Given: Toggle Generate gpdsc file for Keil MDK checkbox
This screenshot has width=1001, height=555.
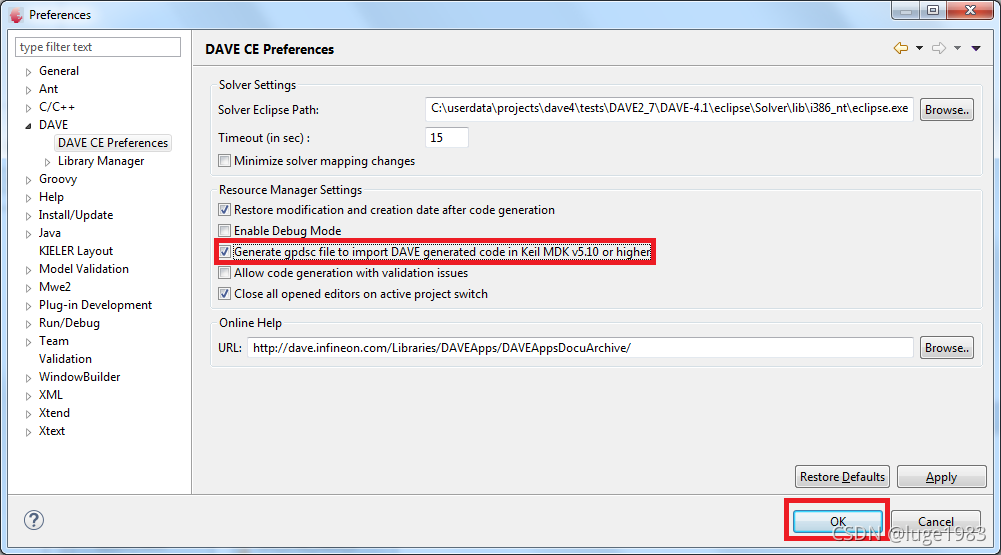Looking at the screenshot, I should click(224, 252).
